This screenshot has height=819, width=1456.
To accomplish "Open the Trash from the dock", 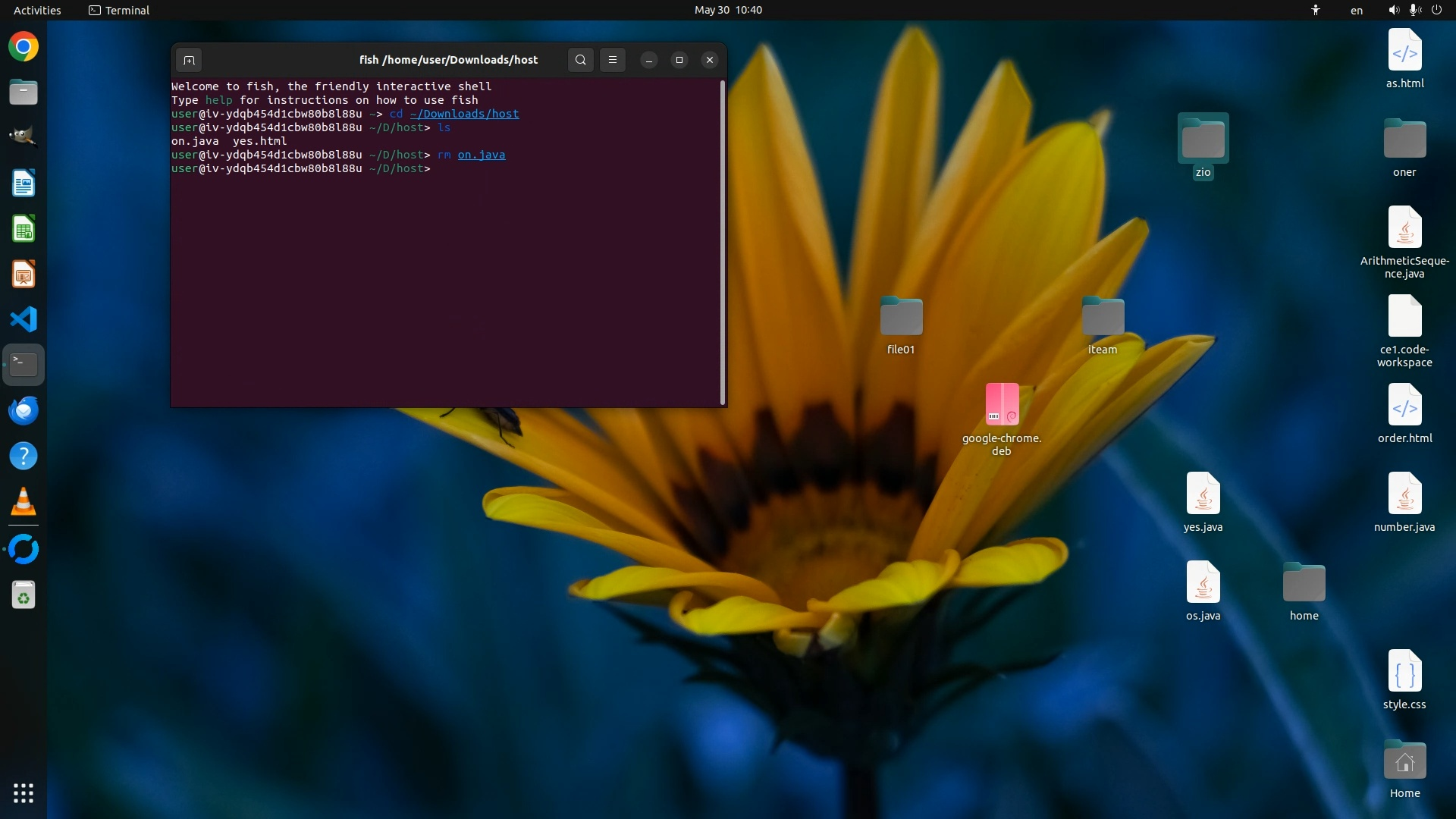I will [x=24, y=596].
